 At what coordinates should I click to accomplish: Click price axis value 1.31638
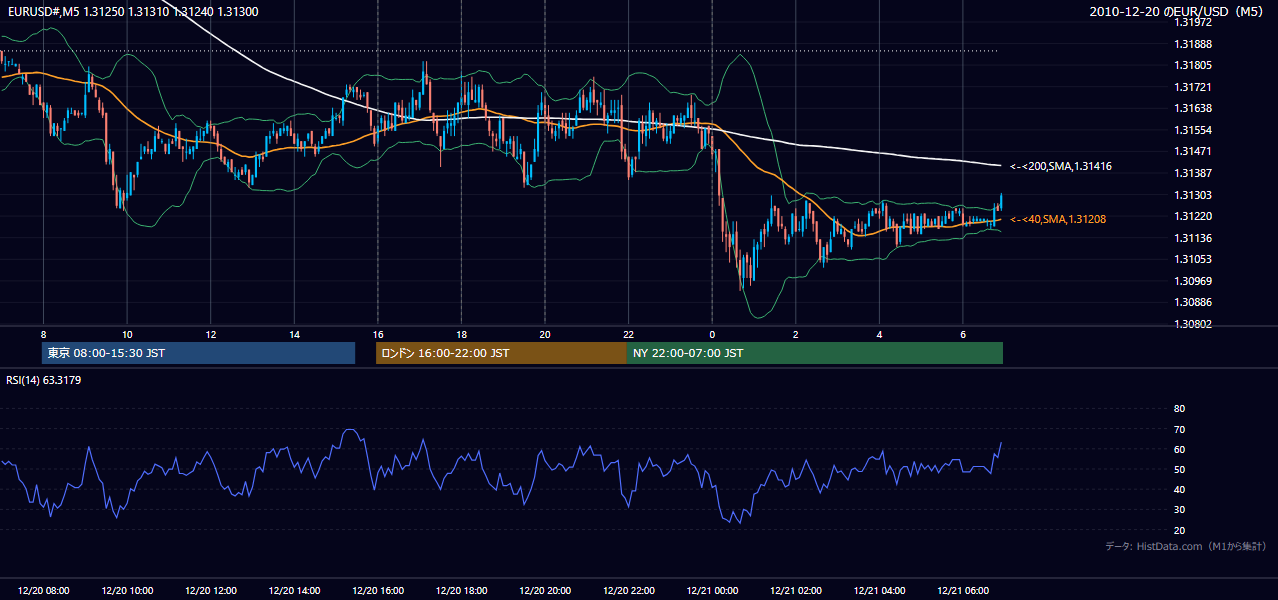(1193, 108)
